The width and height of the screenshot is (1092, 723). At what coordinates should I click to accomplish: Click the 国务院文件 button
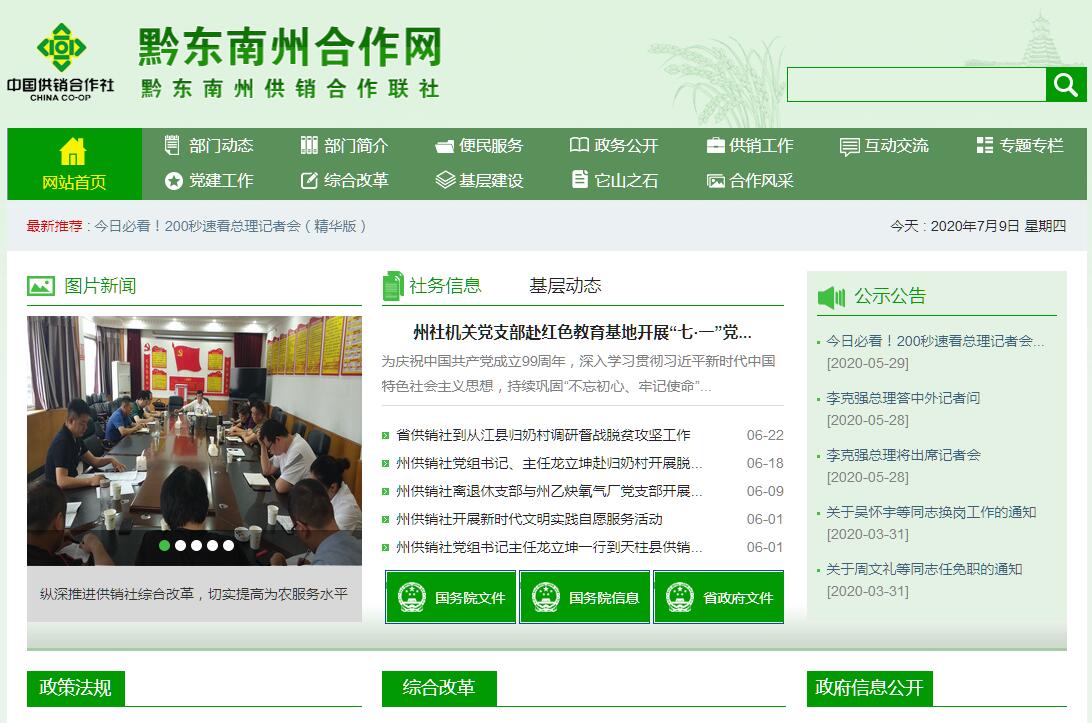pos(451,597)
